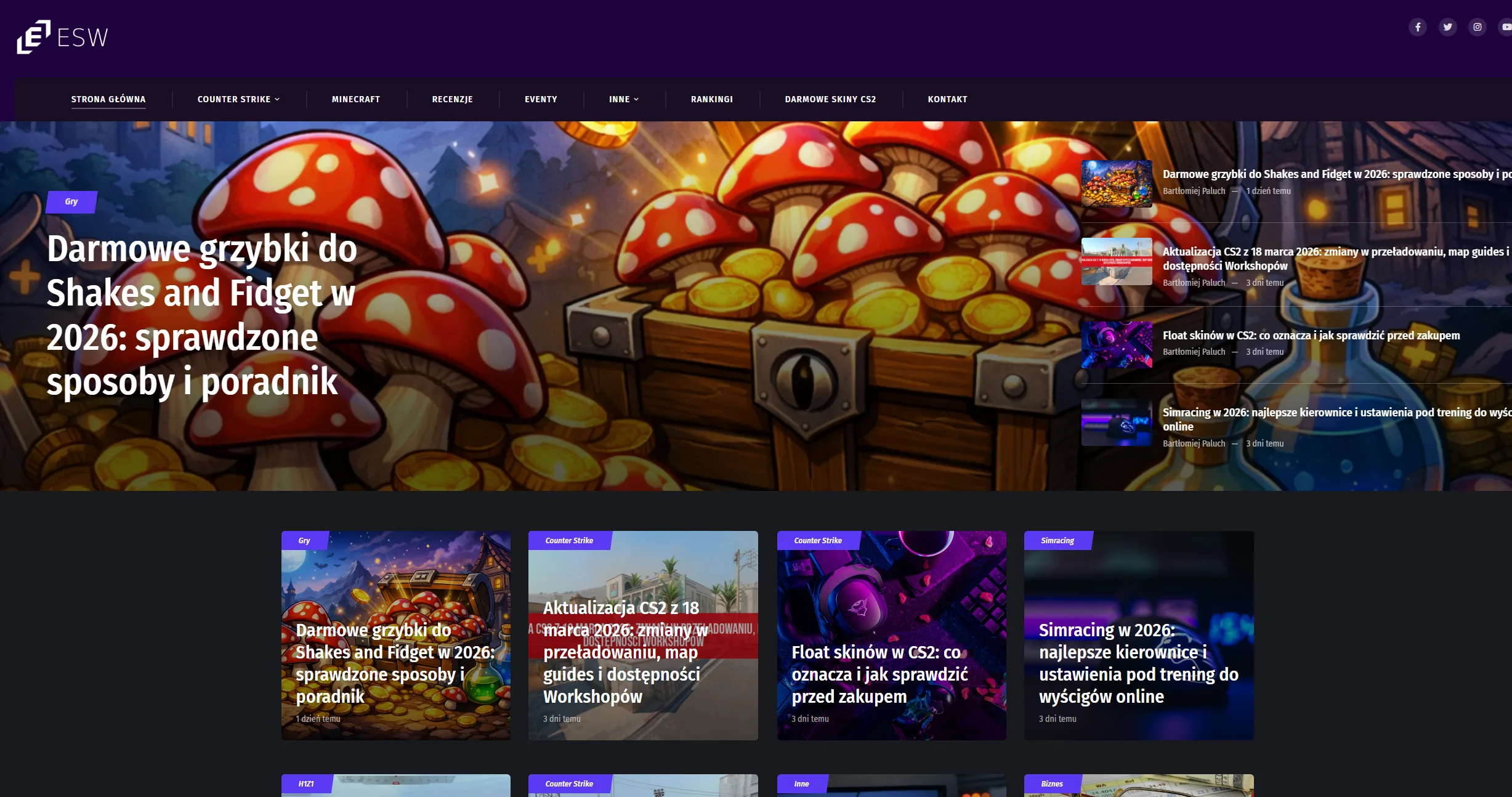The height and width of the screenshot is (797, 1512).
Task: Open the Rankingi menu item
Action: point(712,99)
